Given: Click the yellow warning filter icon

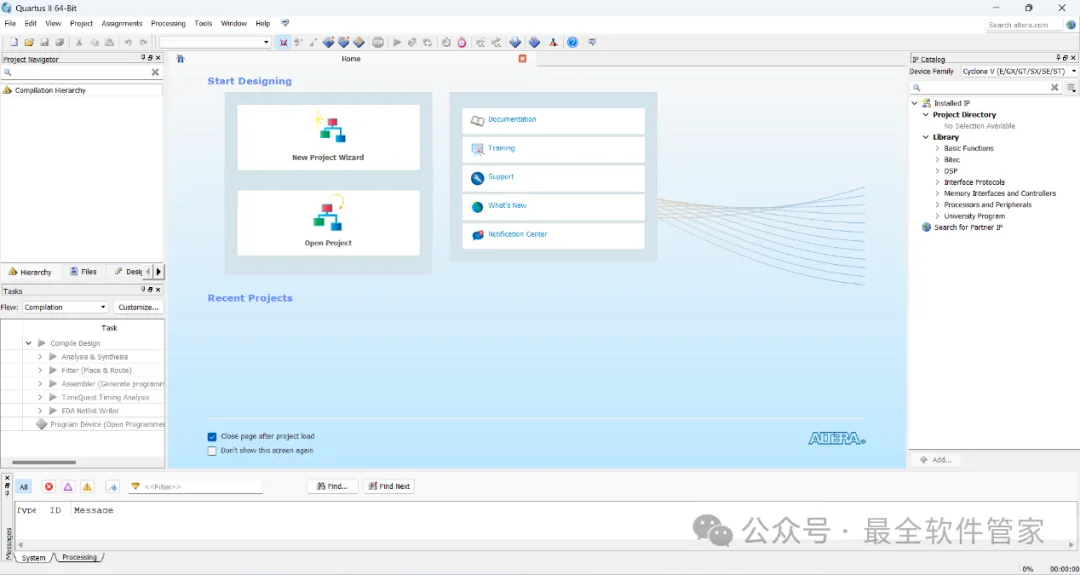Looking at the screenshot, I should (x=87, y=487).
